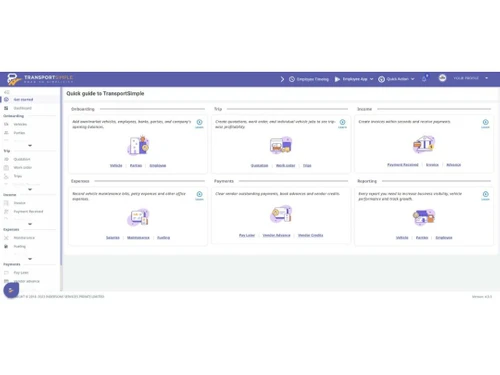Screen dimensions: 500x375
Task: Click the Learn icon in the Trip card
Action: coord(342,122)
